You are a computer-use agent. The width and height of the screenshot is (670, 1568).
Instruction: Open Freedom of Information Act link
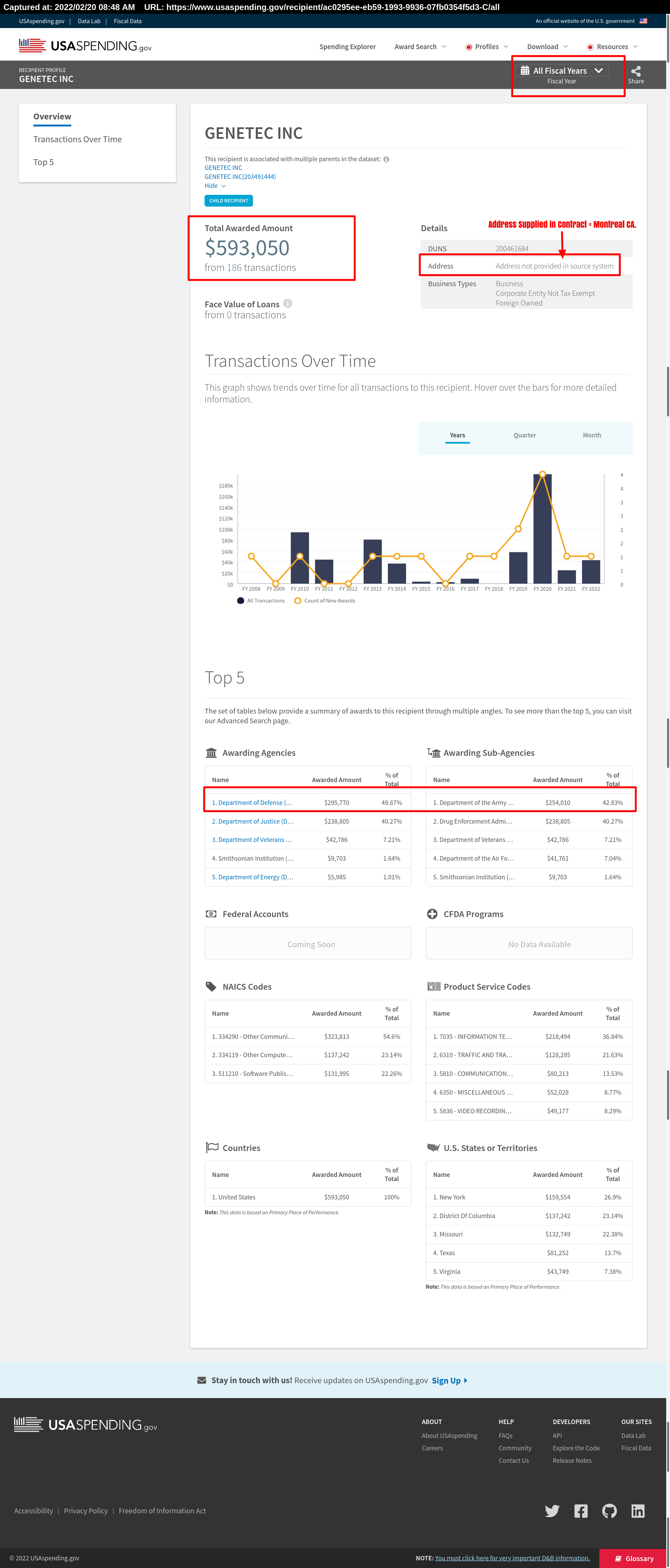162,1511
